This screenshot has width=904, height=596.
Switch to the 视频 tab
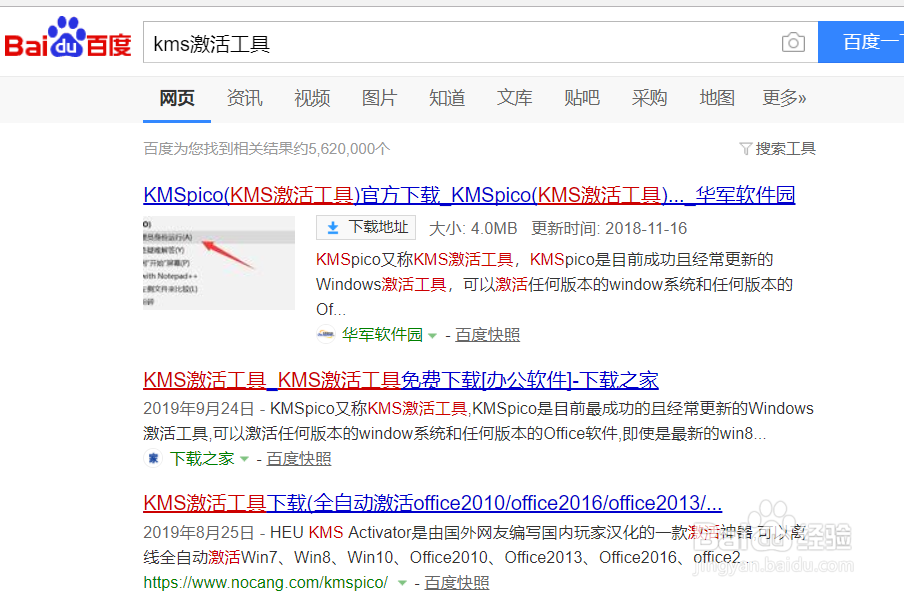tap(312, 98)
